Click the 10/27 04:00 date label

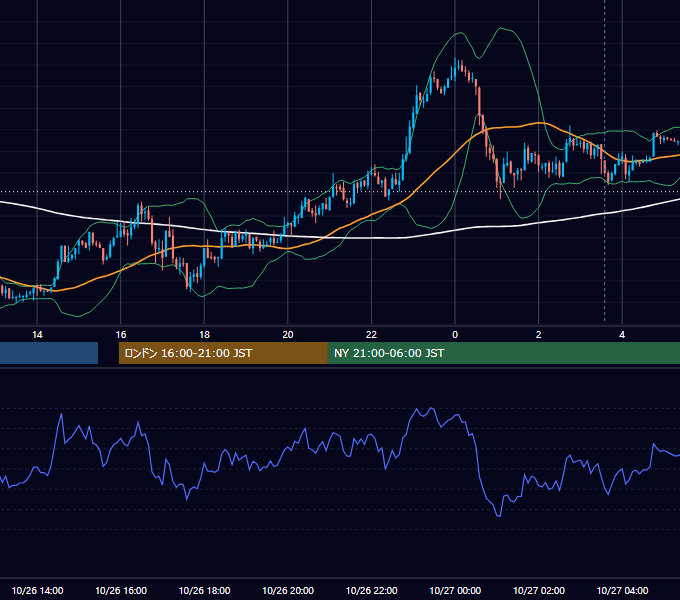(622, 590)
